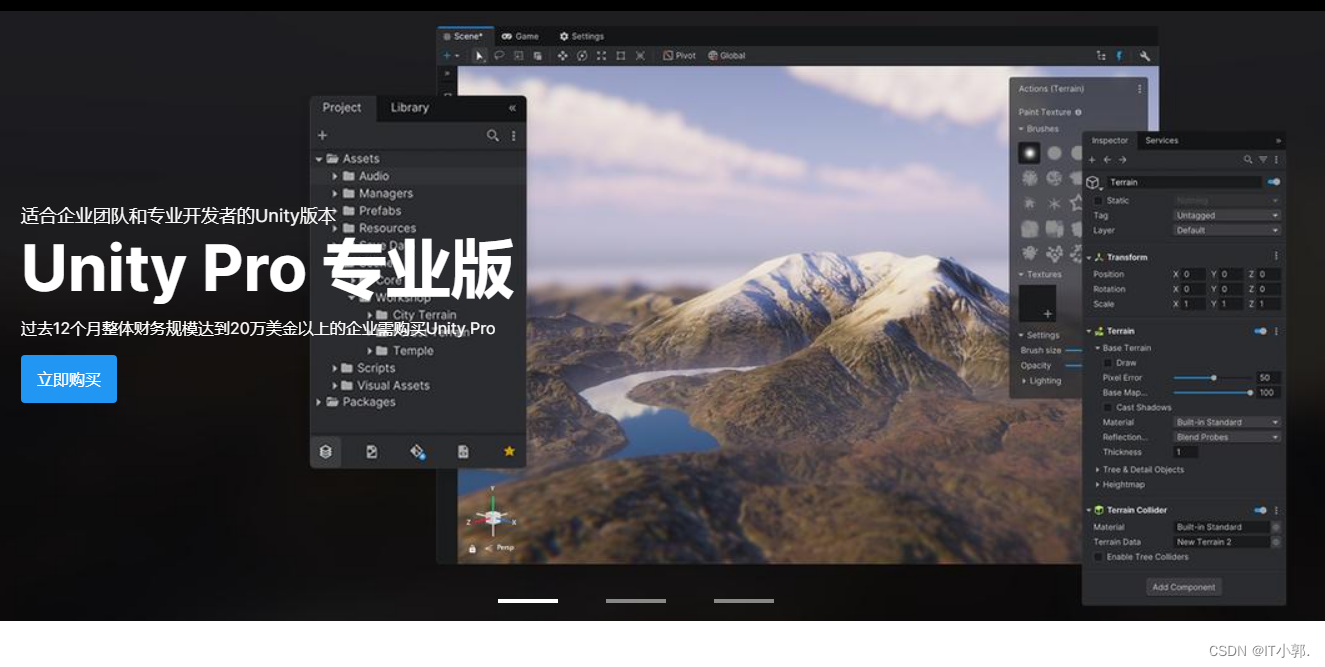
Task: Click the filter funnel icon in Inspector
Action: click(x=1262, y=160)
